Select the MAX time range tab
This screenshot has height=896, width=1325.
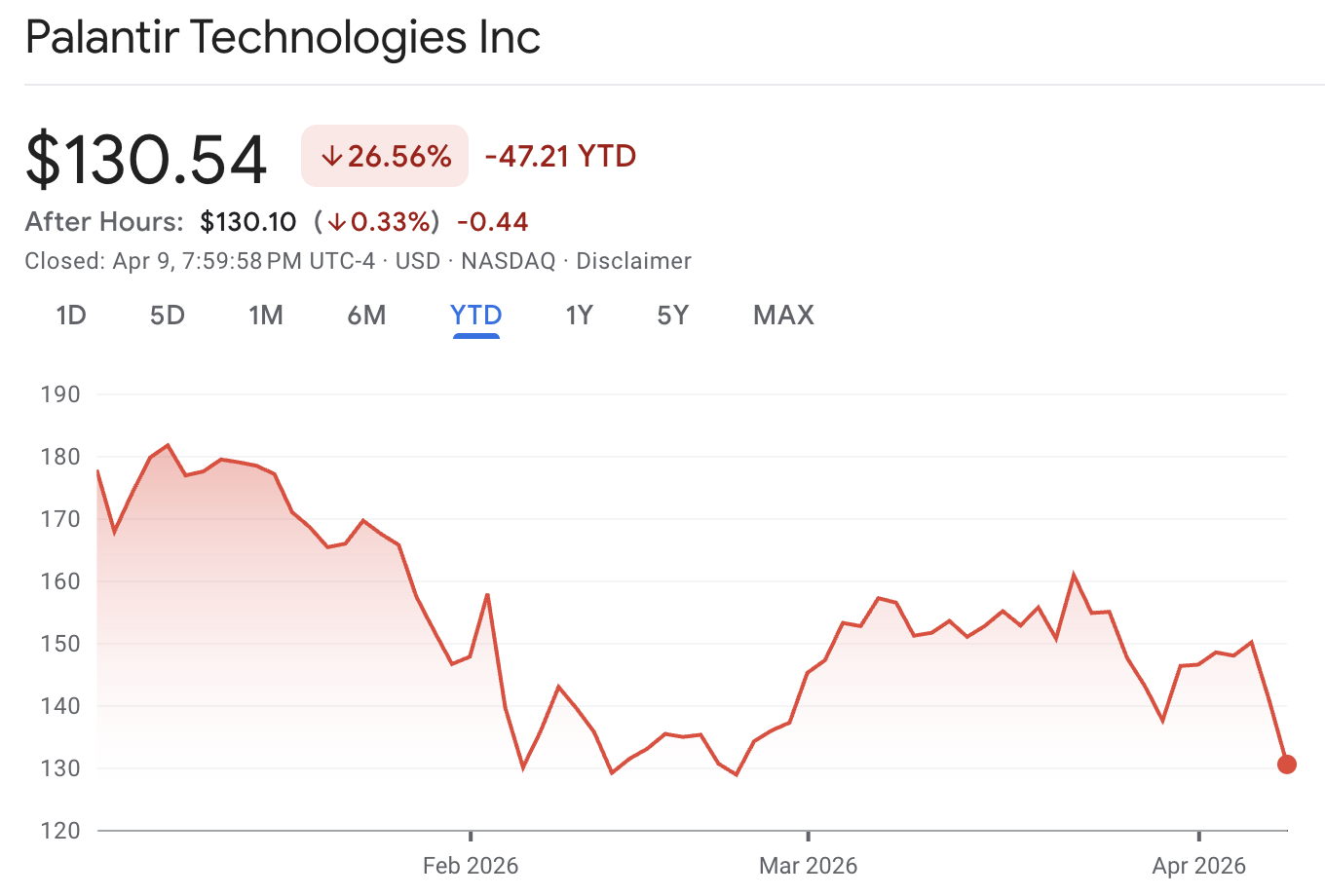(782, 315)
